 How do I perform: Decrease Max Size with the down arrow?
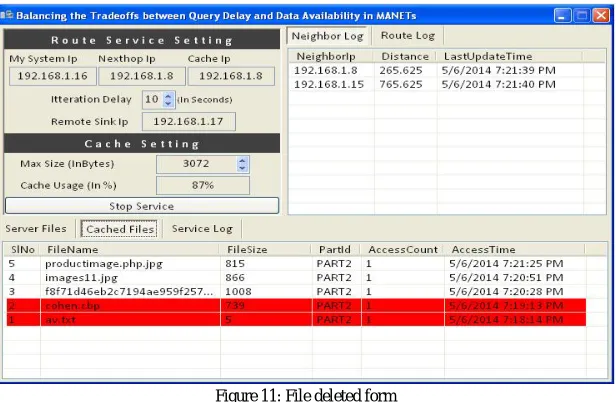(x=242, y=168)
